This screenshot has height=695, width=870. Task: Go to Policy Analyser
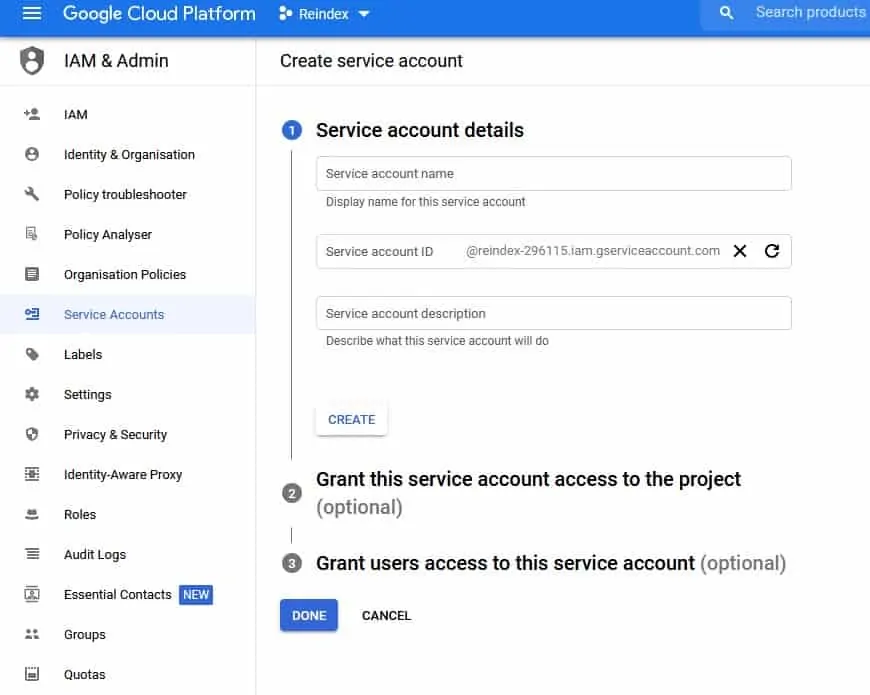(x=128, y=234)
